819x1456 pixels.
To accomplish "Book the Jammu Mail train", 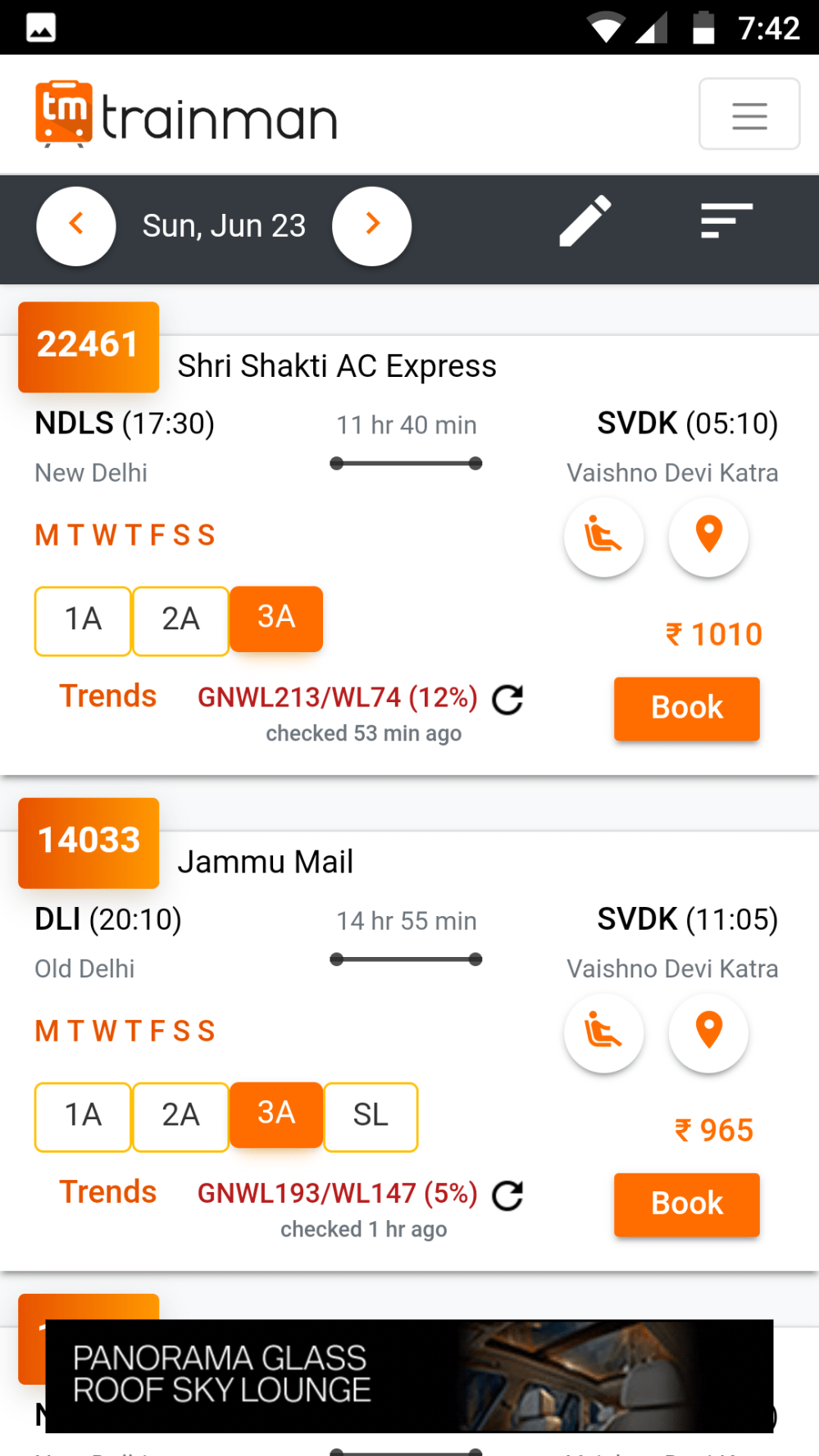I will tap(686, 1204).
